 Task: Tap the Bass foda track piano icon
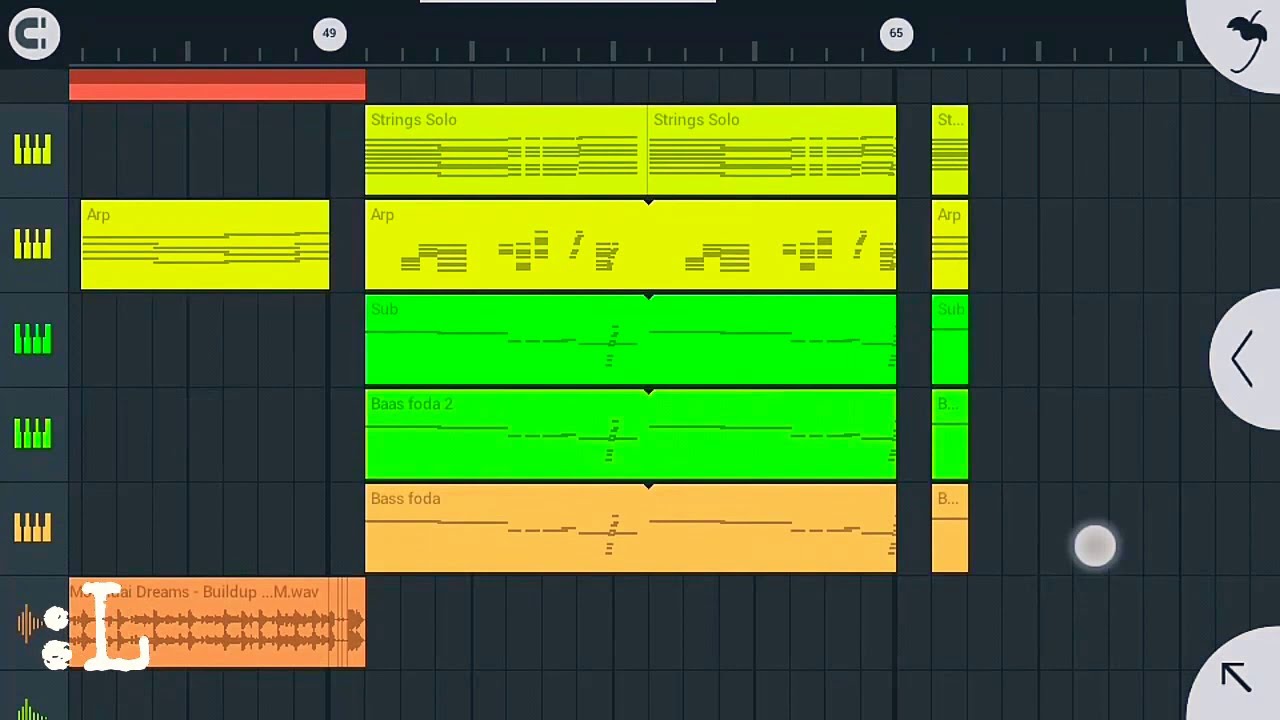(32, 528)
